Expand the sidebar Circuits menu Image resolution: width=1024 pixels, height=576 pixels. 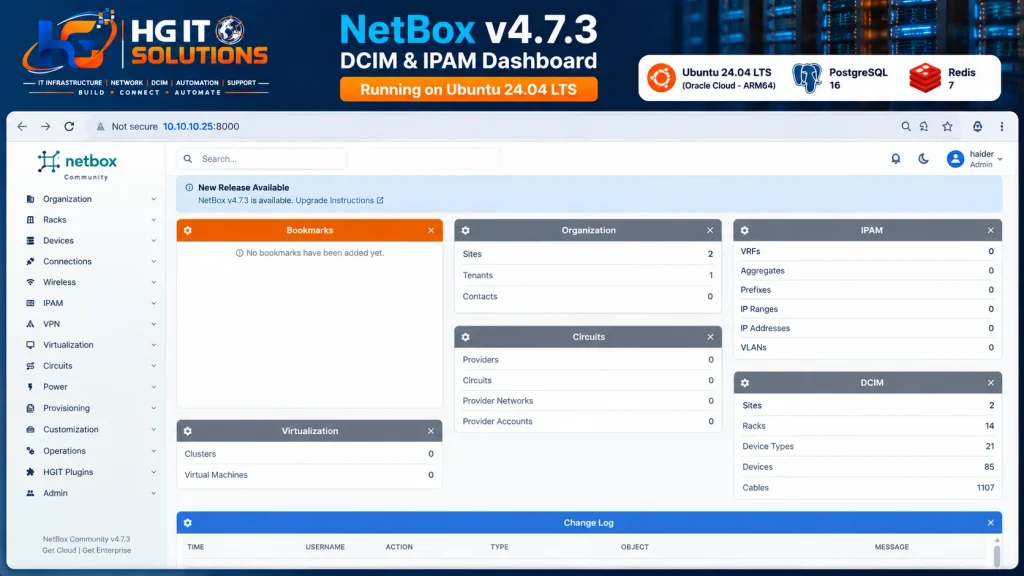[x=91, y=366]
